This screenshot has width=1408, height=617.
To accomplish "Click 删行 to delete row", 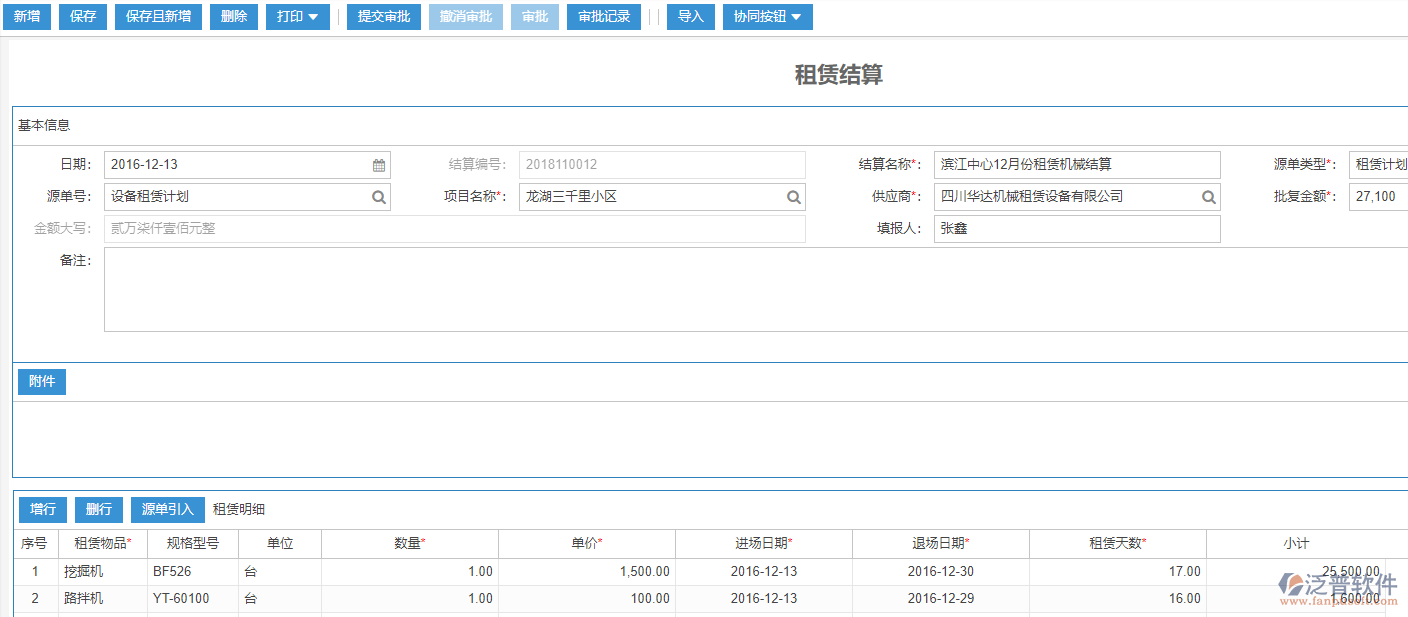I will tap(99, 510).
